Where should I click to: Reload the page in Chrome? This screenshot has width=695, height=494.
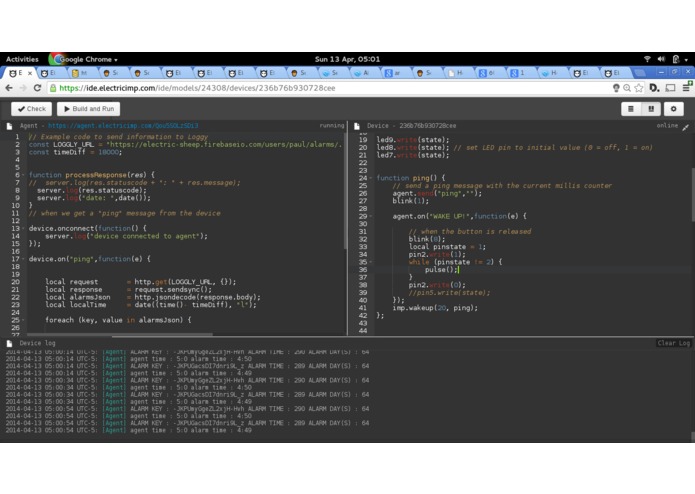(x=37, y=88)
